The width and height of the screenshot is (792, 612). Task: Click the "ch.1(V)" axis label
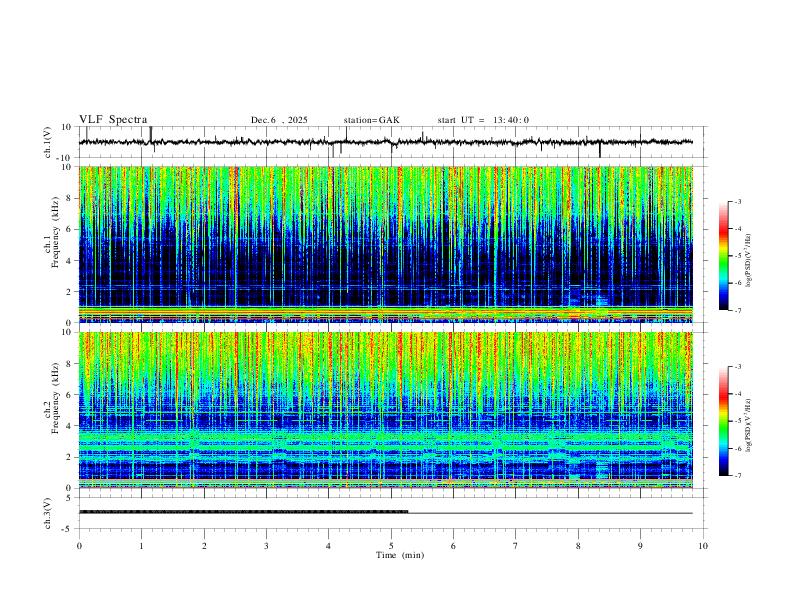tap(48, 142)
